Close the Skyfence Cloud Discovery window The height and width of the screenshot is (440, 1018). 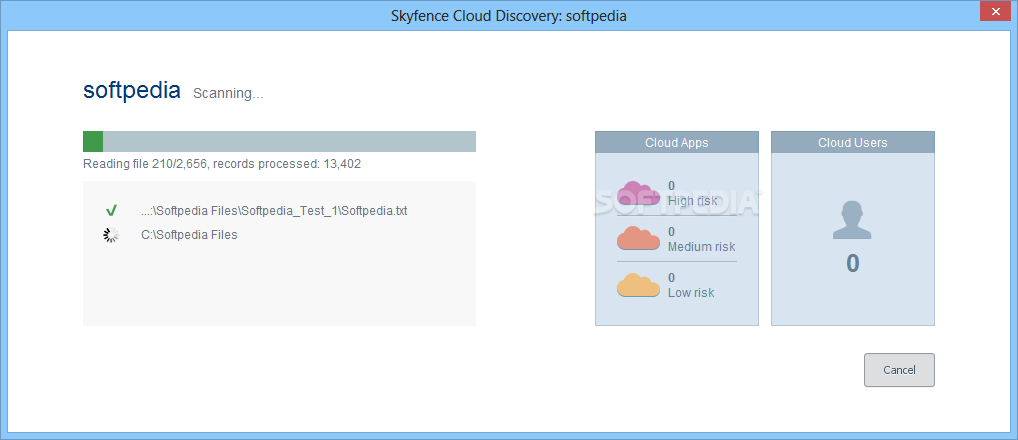(x=996, y=11)
